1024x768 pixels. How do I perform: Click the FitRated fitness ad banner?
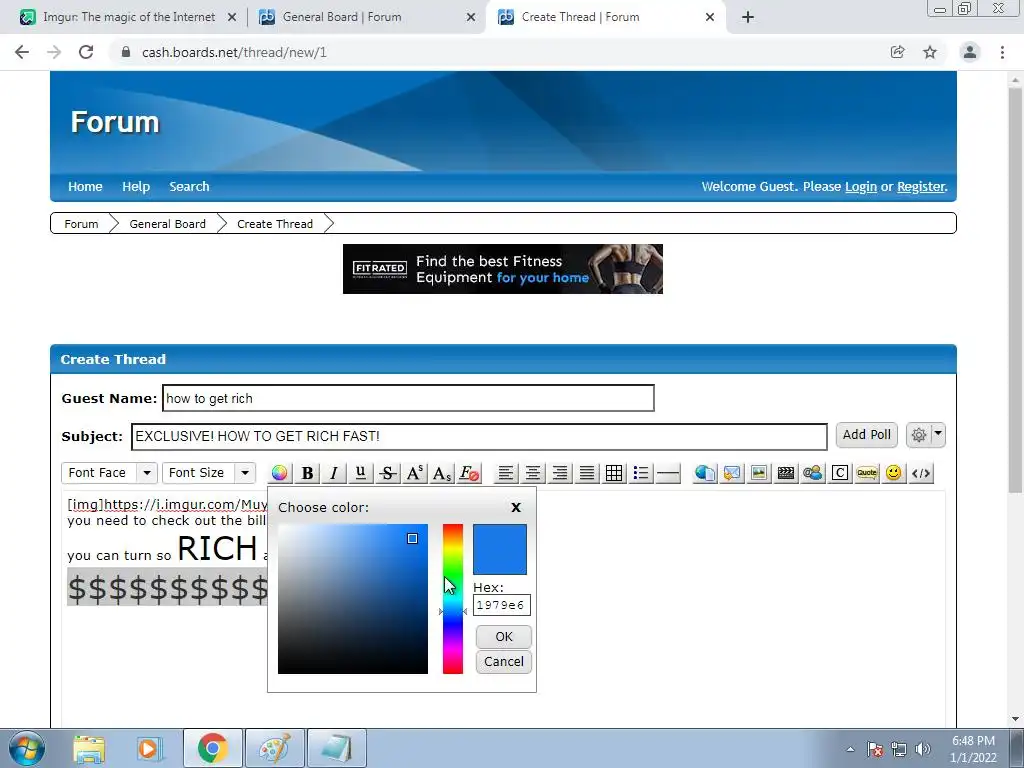click(x=503, y=269)
